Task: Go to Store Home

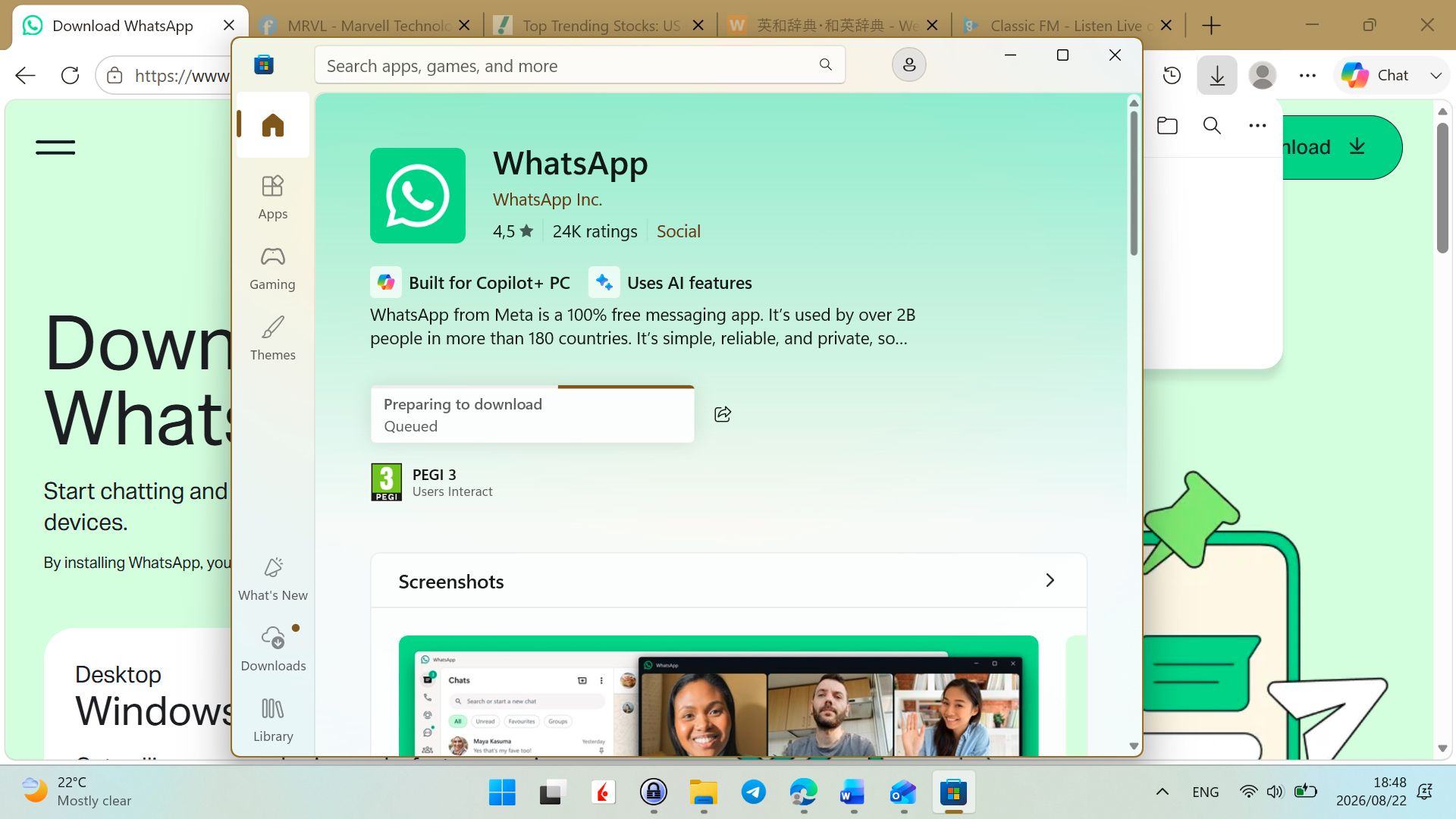Action: pyautogui.click(x=272, y=125)
